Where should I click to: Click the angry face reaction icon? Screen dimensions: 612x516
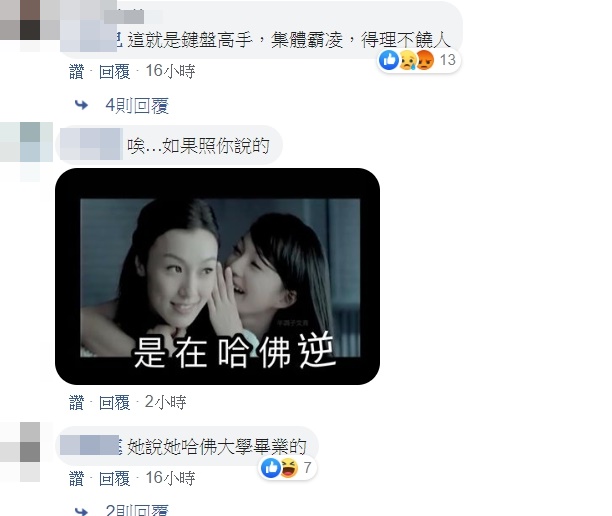pos(425,60)
